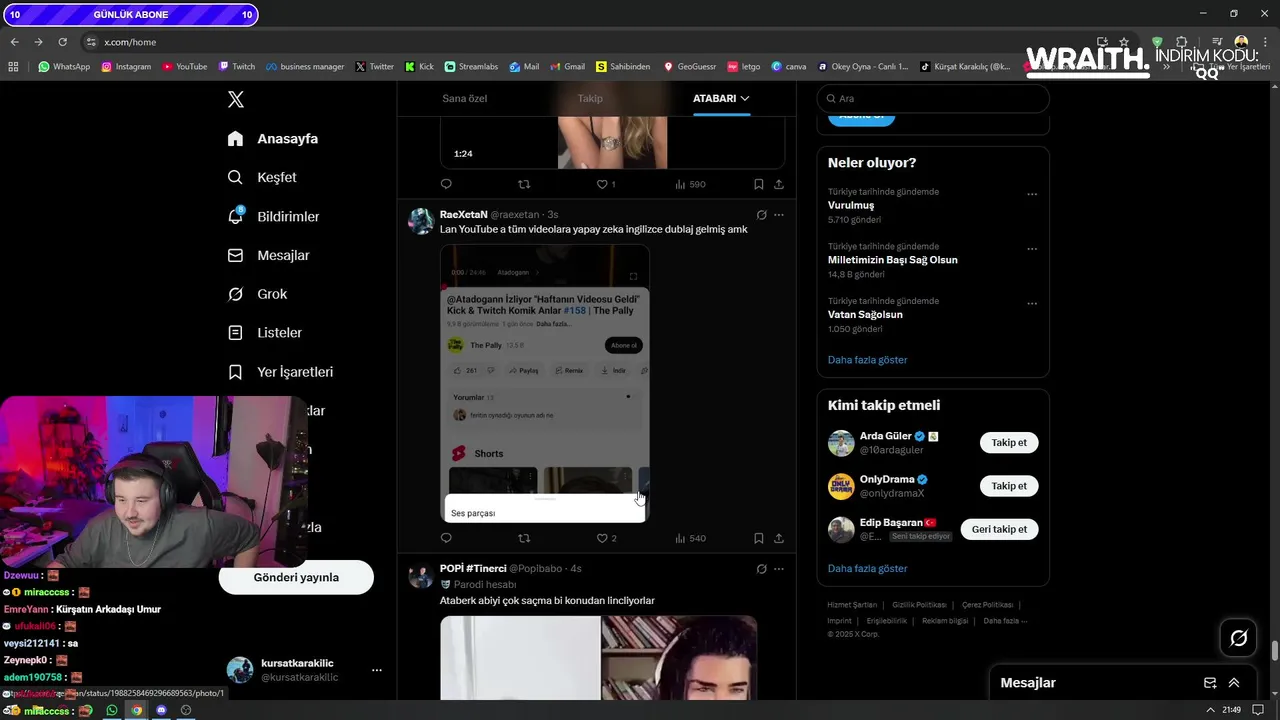
Task: Open Grok icon on POPİ #Tinerci post
Action: coord(761,569)
